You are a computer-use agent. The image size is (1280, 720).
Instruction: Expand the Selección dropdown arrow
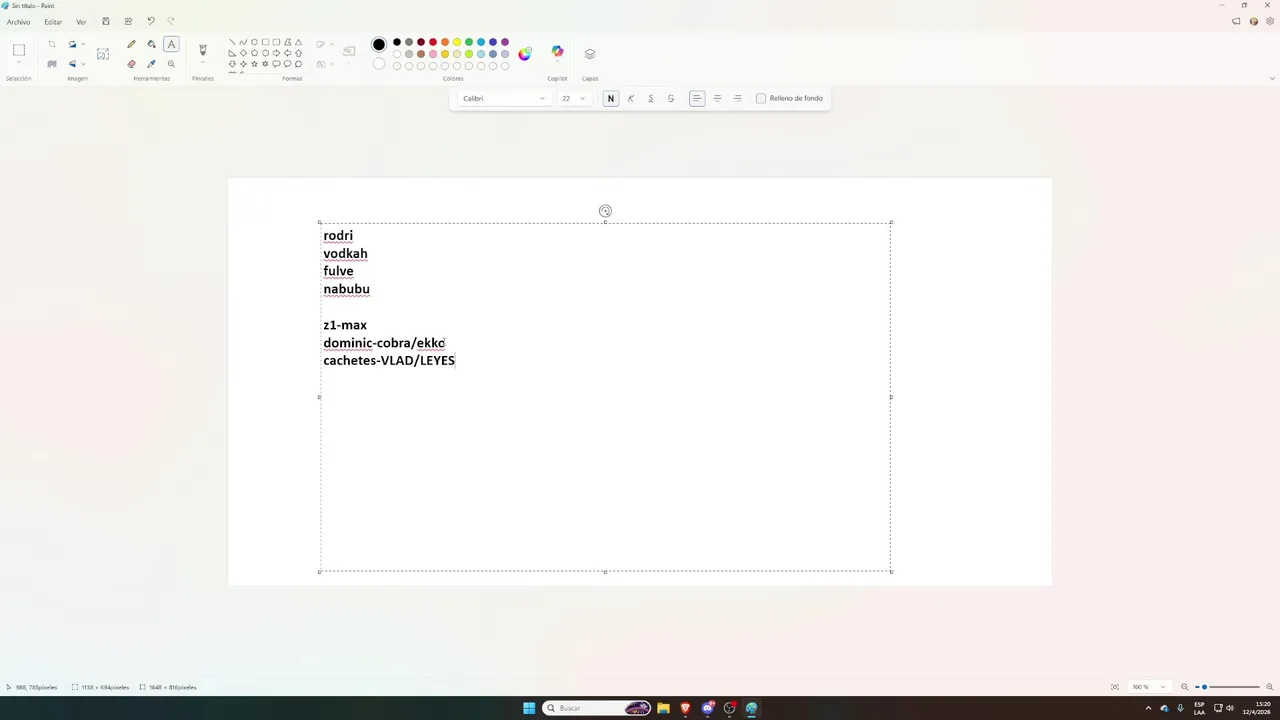(19, 63)
